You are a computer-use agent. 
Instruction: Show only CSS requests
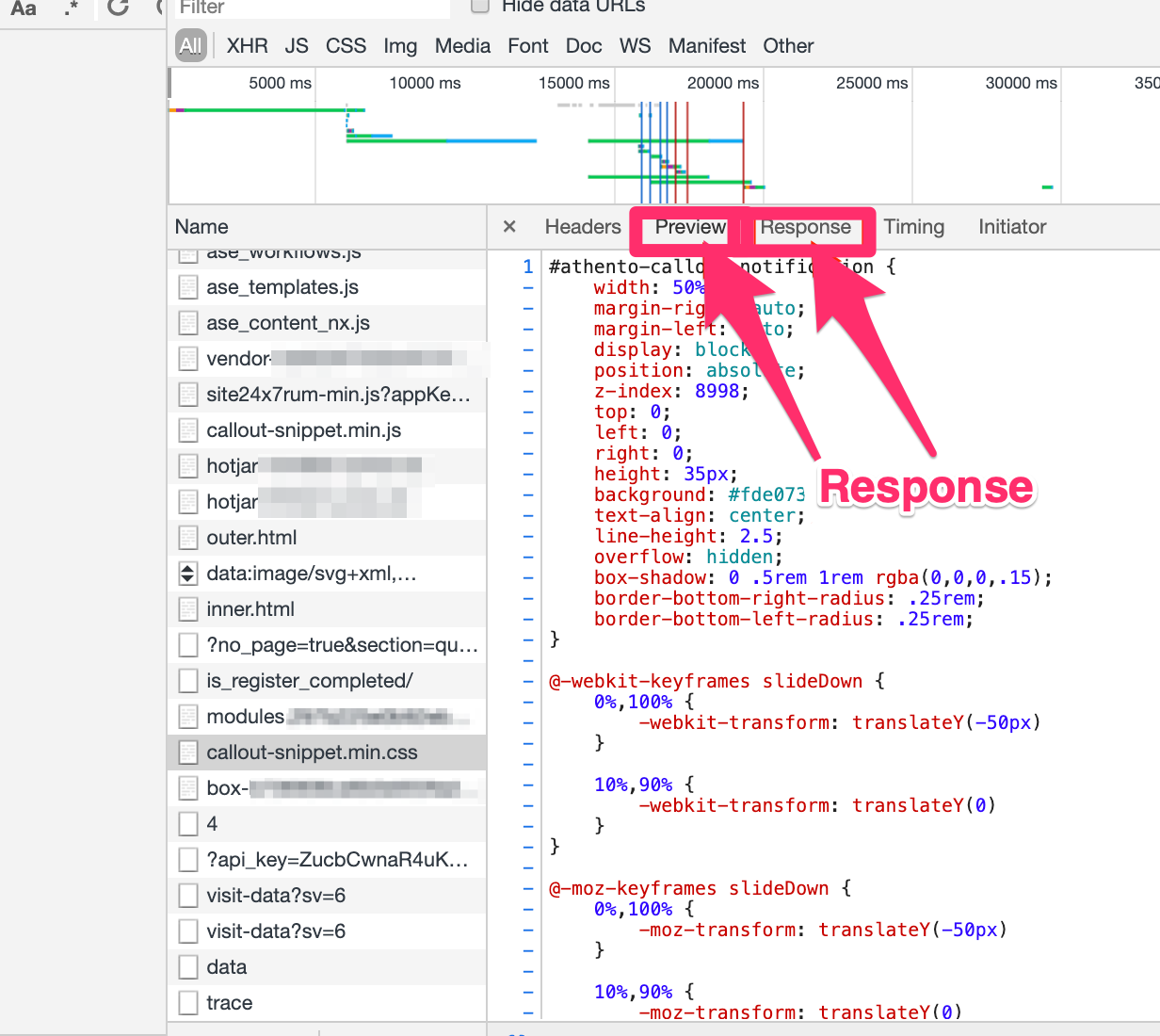coord(346,46)
